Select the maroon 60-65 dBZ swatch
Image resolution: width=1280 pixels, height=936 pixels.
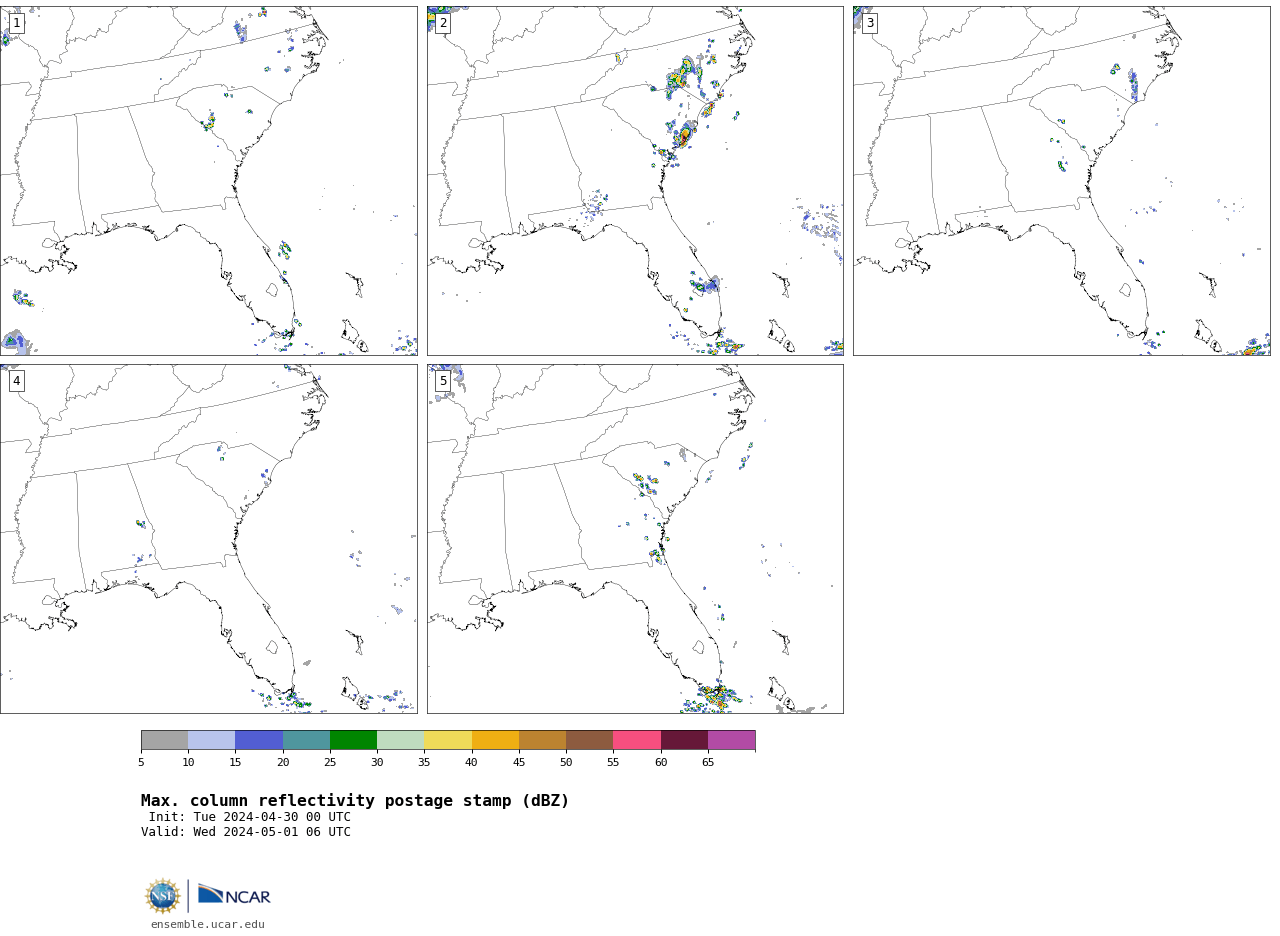(x=684, y=740)
